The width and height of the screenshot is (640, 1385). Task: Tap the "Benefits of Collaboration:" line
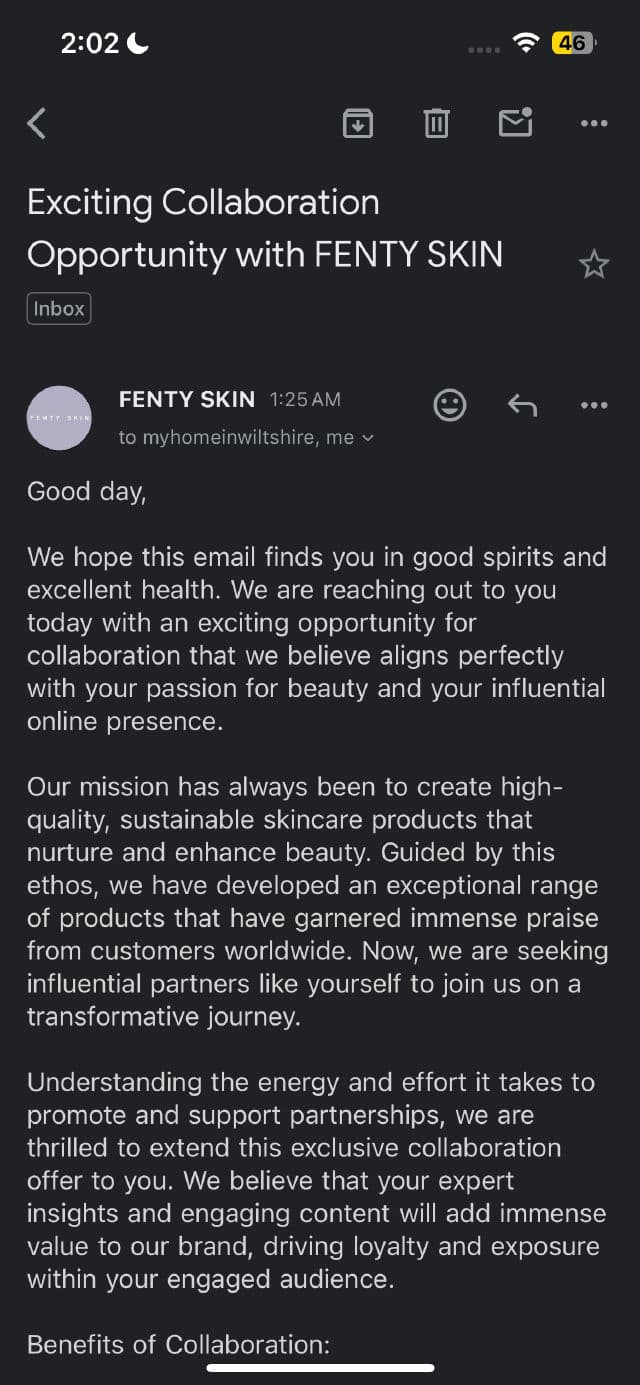(x=178, y=1345)
